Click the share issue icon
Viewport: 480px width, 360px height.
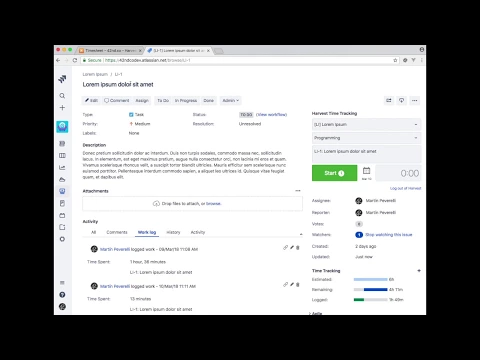point(389,100)
